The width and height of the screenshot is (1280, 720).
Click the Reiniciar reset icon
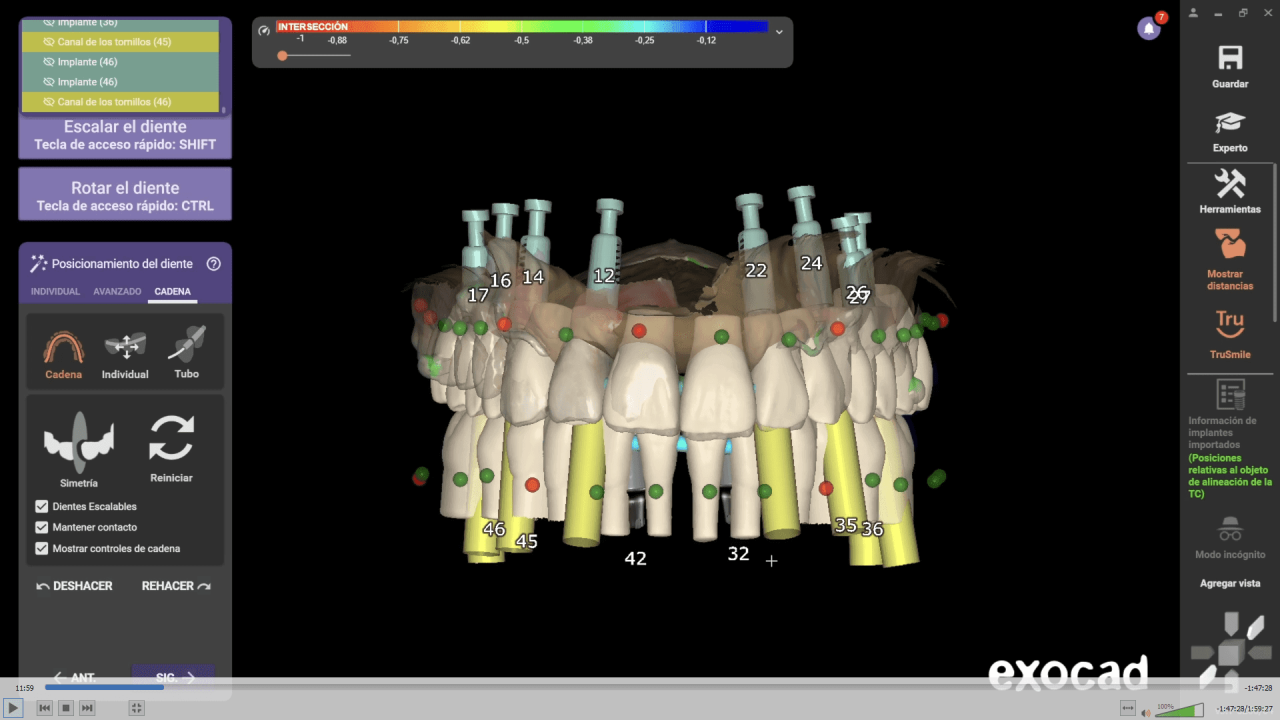pyautogui.click(x=171, y=439)
